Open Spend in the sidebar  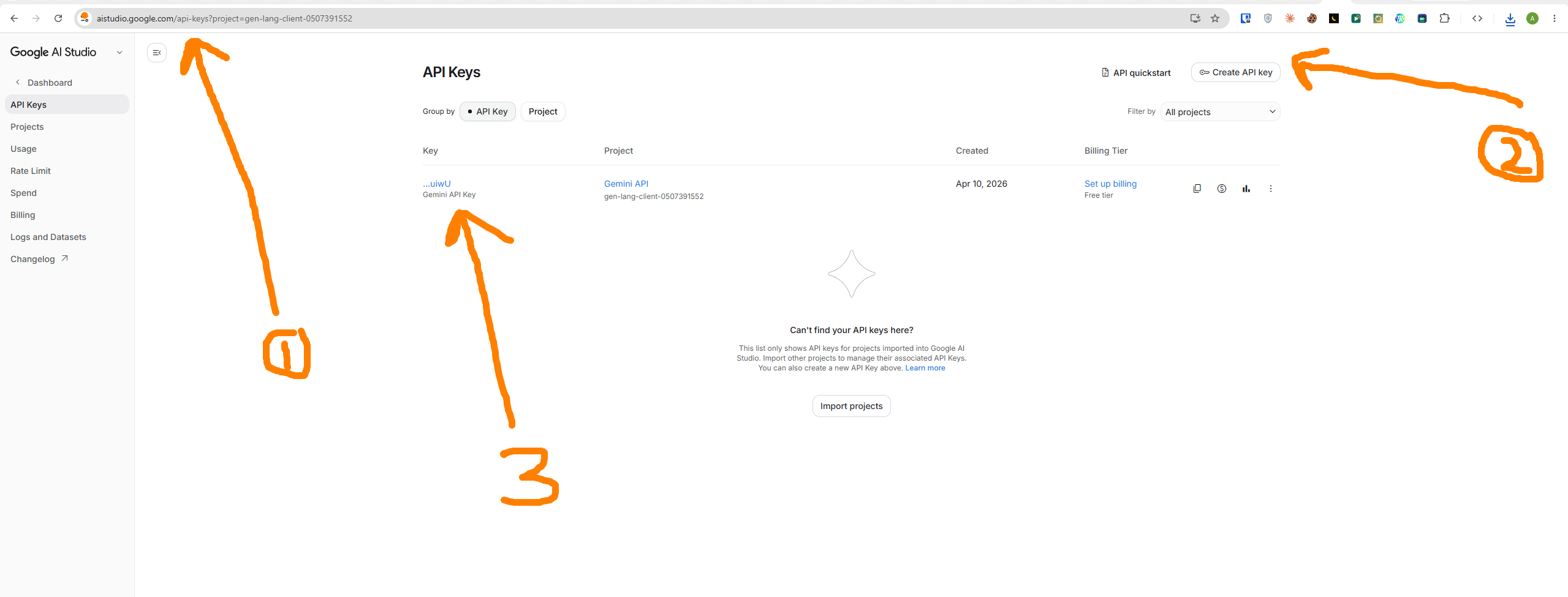pyautogui.click(x=23, y=193)
